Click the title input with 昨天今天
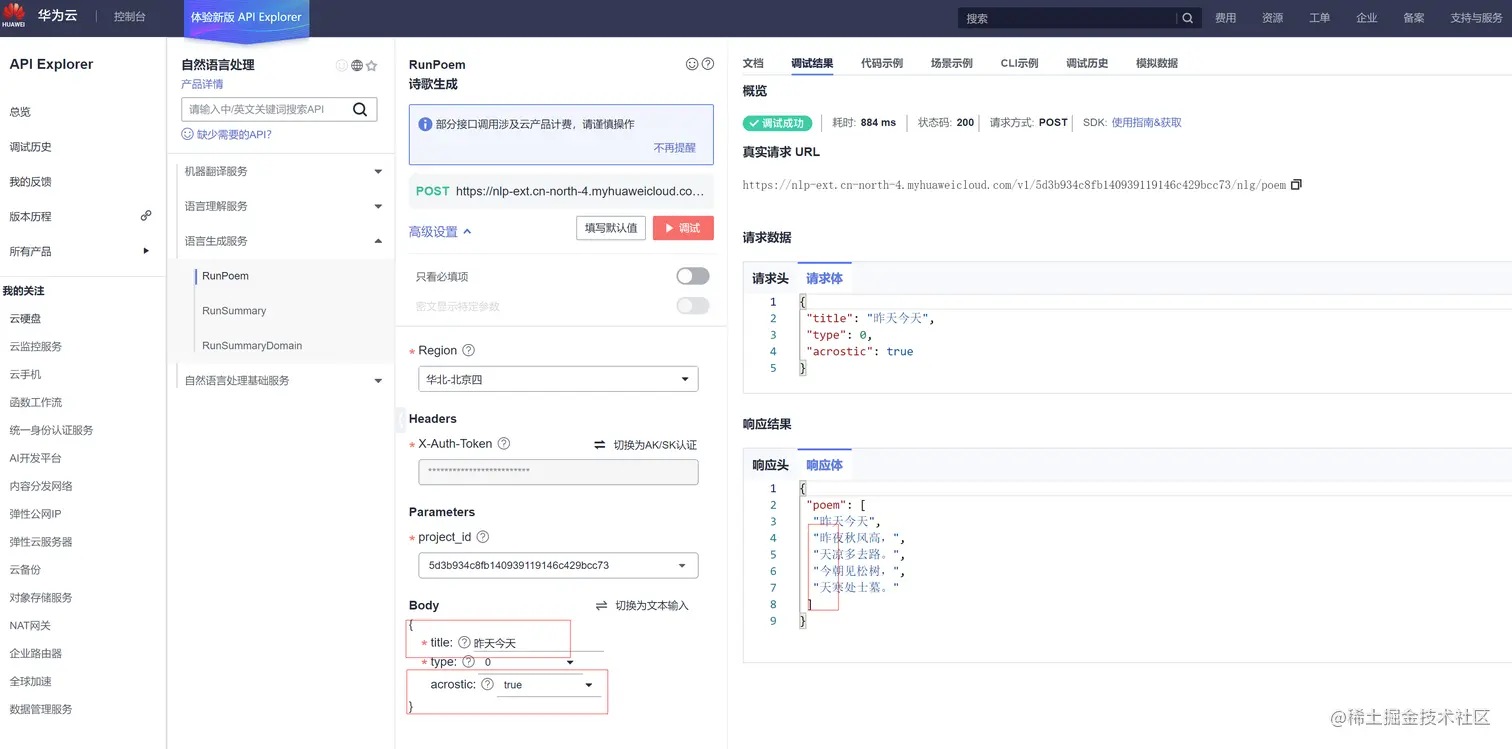The height and width of the screenshot is (749, 1512). [538, 643]
